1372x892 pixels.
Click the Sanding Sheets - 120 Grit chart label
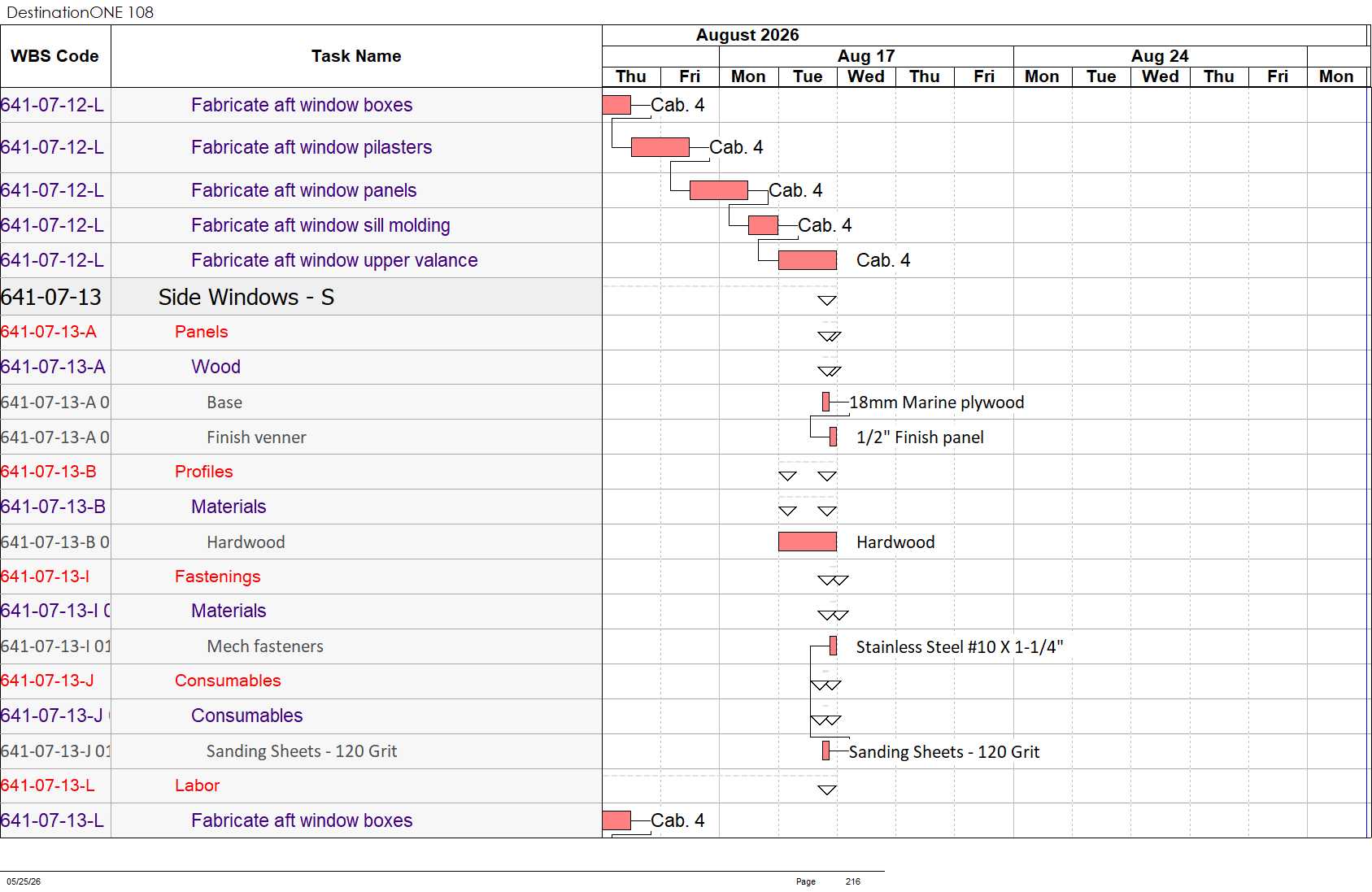[x=944, y=752]
